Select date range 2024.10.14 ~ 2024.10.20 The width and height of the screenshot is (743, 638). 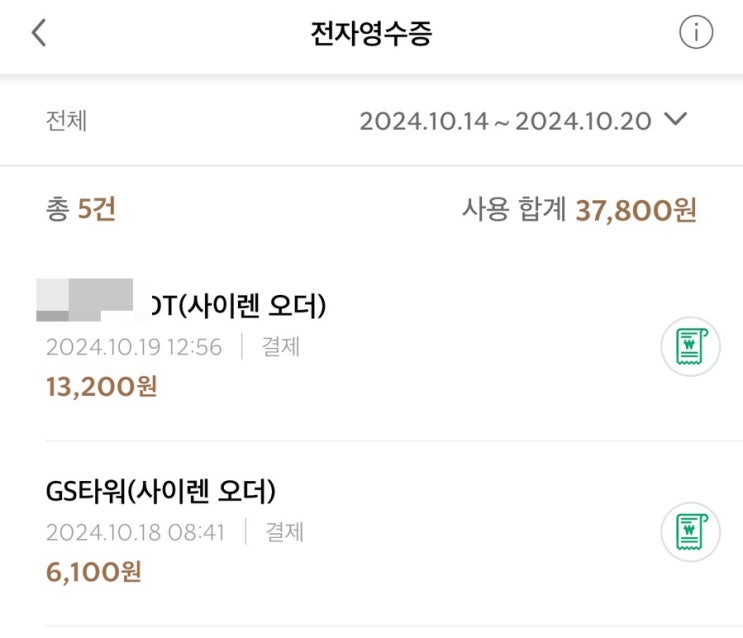(505, 121)
